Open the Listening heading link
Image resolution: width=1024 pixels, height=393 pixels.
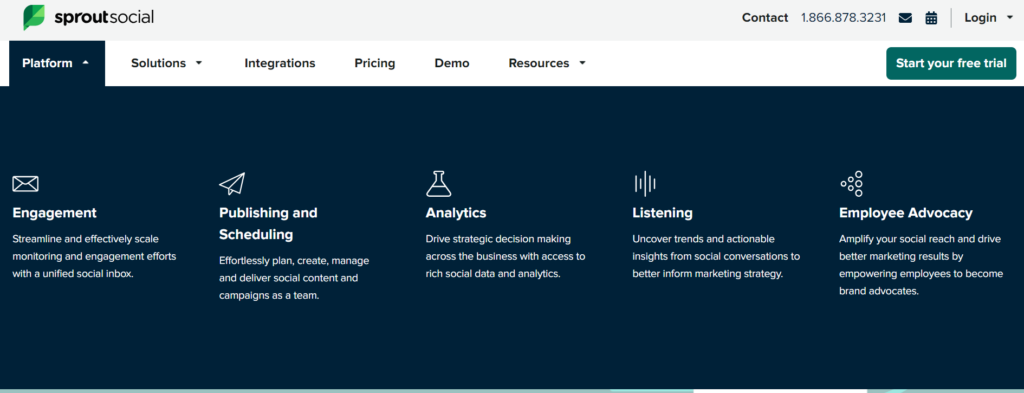pos(662,213)
